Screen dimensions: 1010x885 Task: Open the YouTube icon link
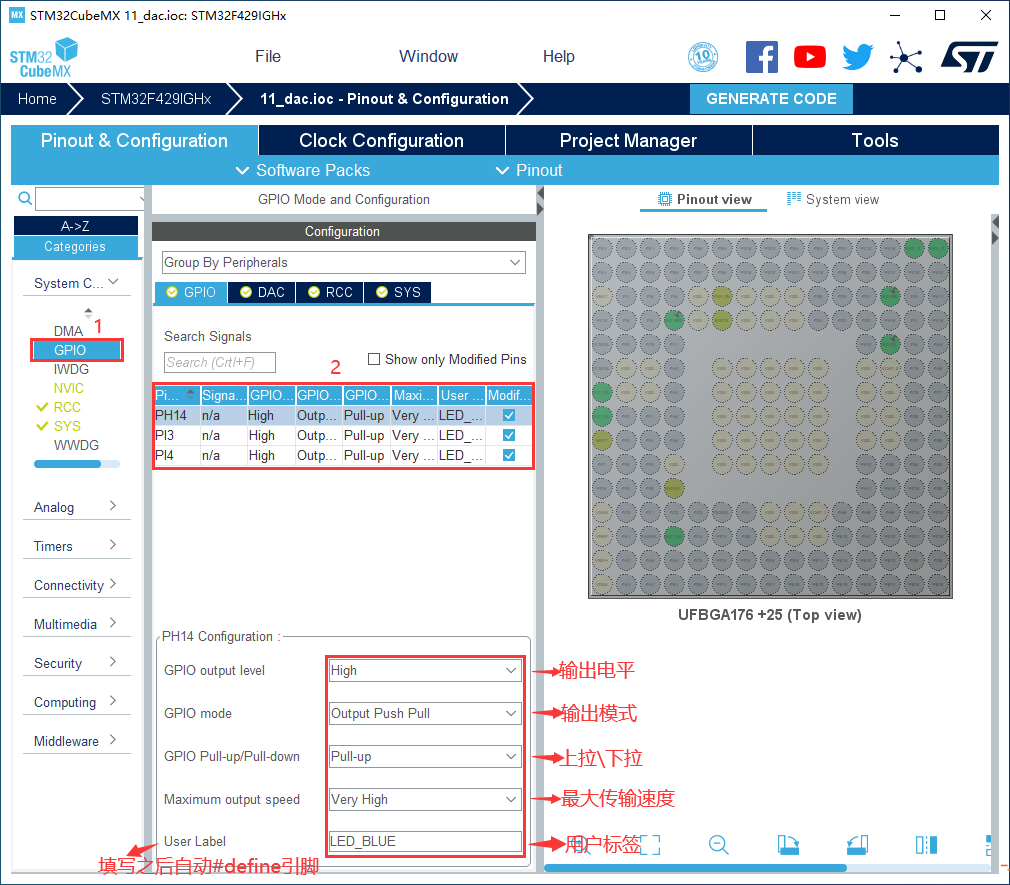pyautogui.click(x=810, y=57)
